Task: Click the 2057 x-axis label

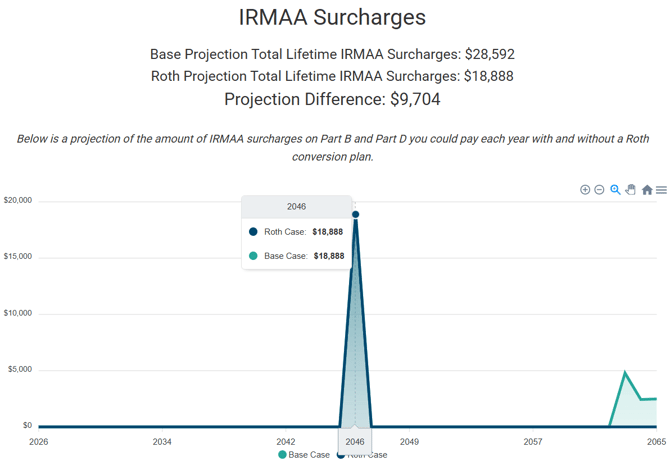Action: click(533, 442)
